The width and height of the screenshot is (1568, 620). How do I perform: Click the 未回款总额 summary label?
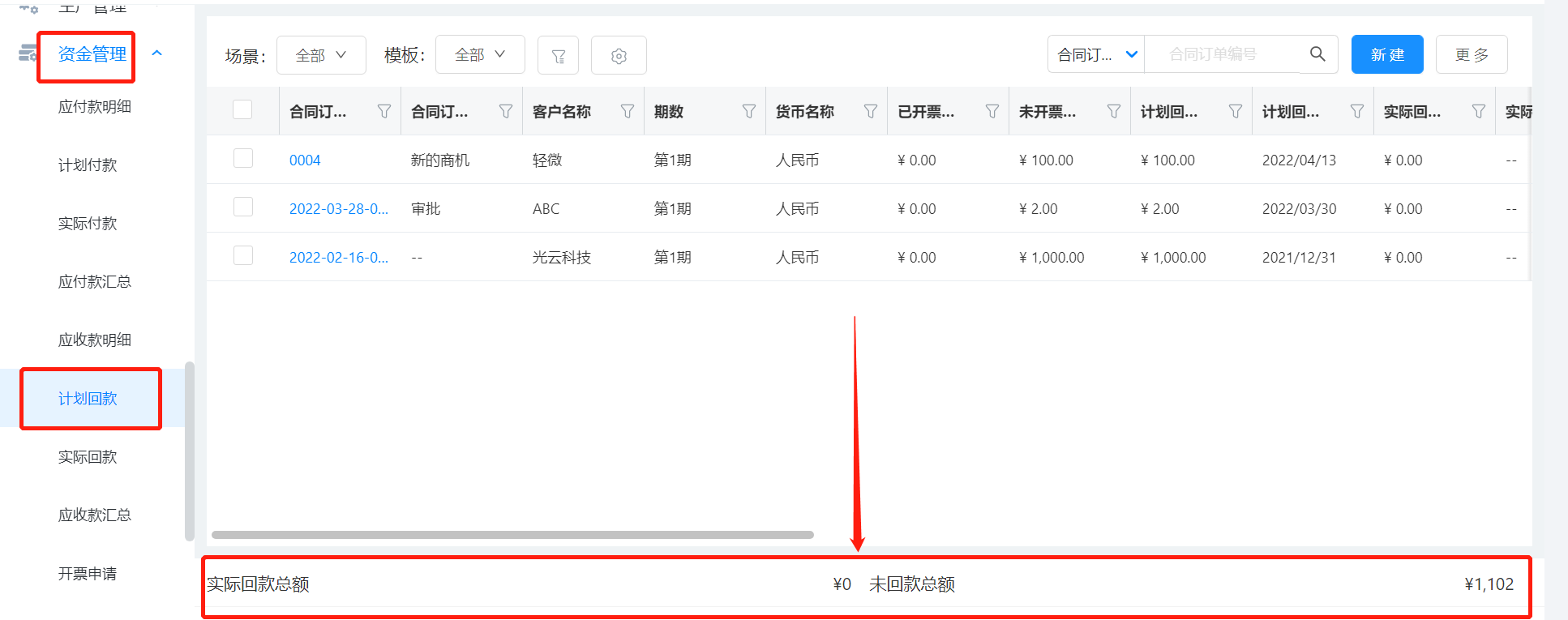coord(912,584)
